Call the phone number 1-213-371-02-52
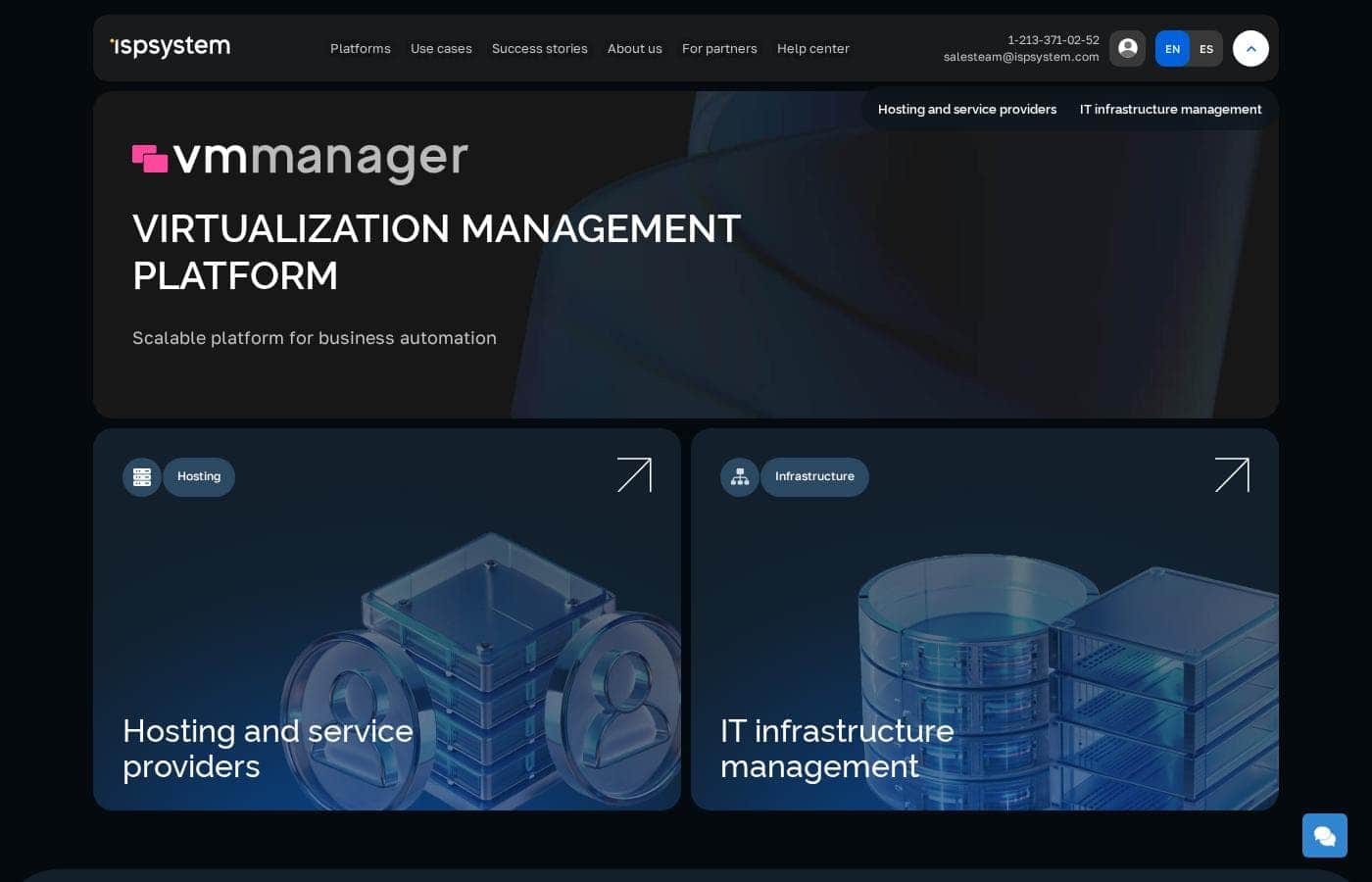The image size is (1372, 882). (x=1053, y=40)
